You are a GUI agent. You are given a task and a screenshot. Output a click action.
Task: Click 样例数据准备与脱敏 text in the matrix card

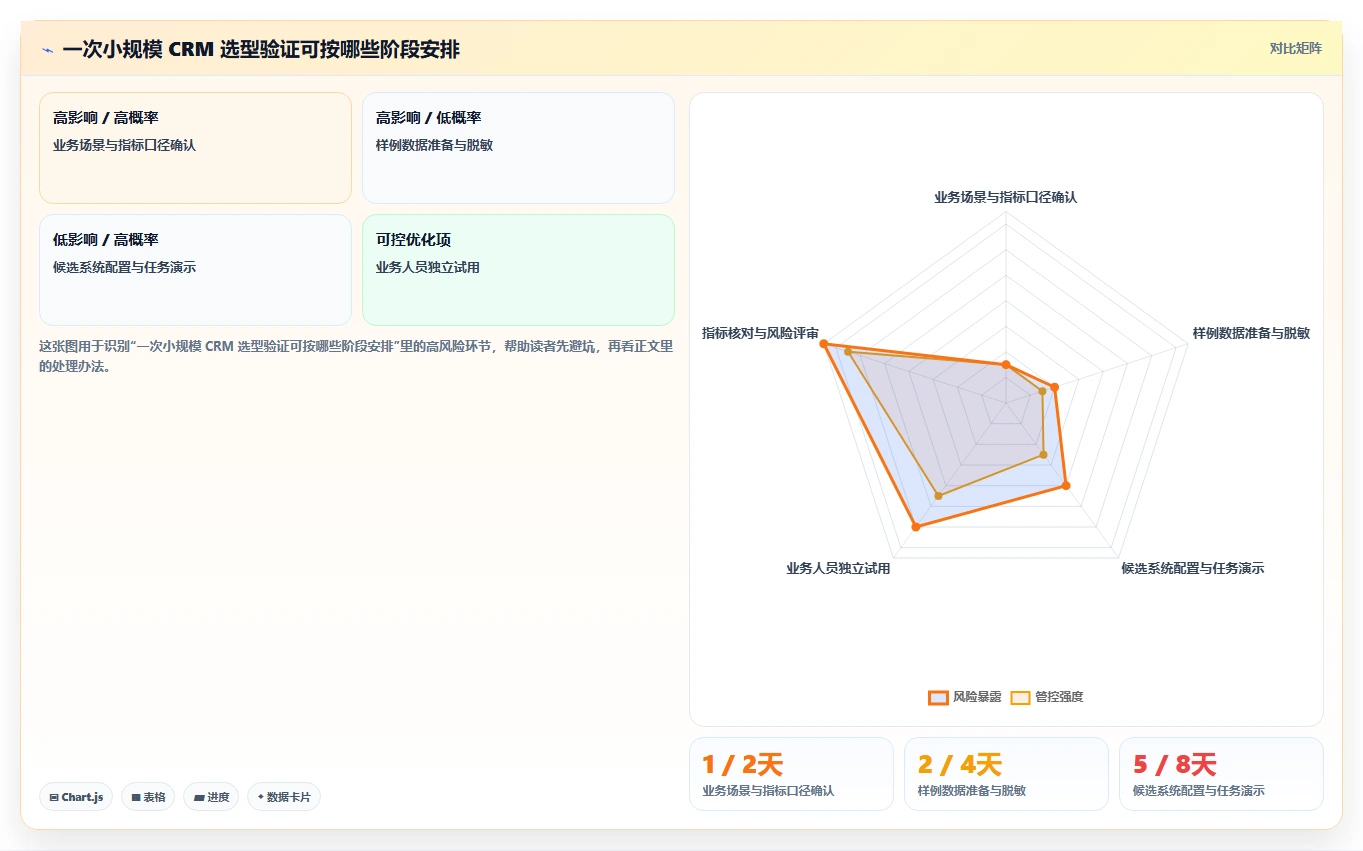coord(434,145)
